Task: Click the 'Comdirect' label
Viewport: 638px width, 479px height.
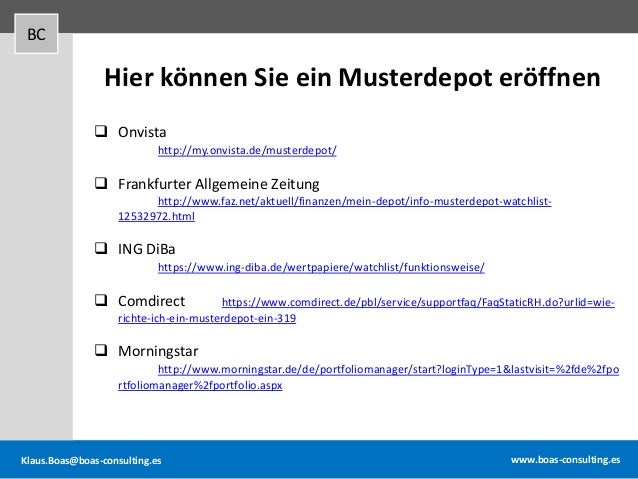Action: pyautogui.click(x=151, y=301)
